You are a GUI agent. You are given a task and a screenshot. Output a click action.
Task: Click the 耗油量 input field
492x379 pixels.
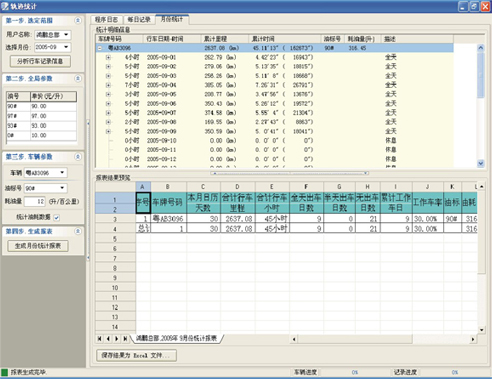click(x=35, y=202)
